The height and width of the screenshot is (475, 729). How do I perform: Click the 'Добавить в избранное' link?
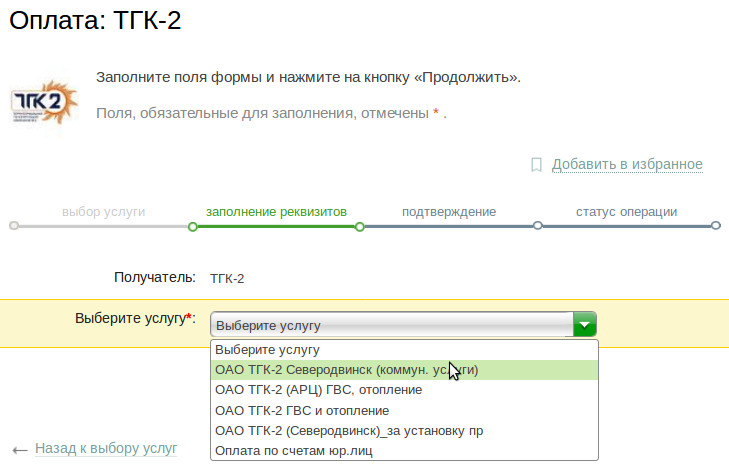(627, 164)
